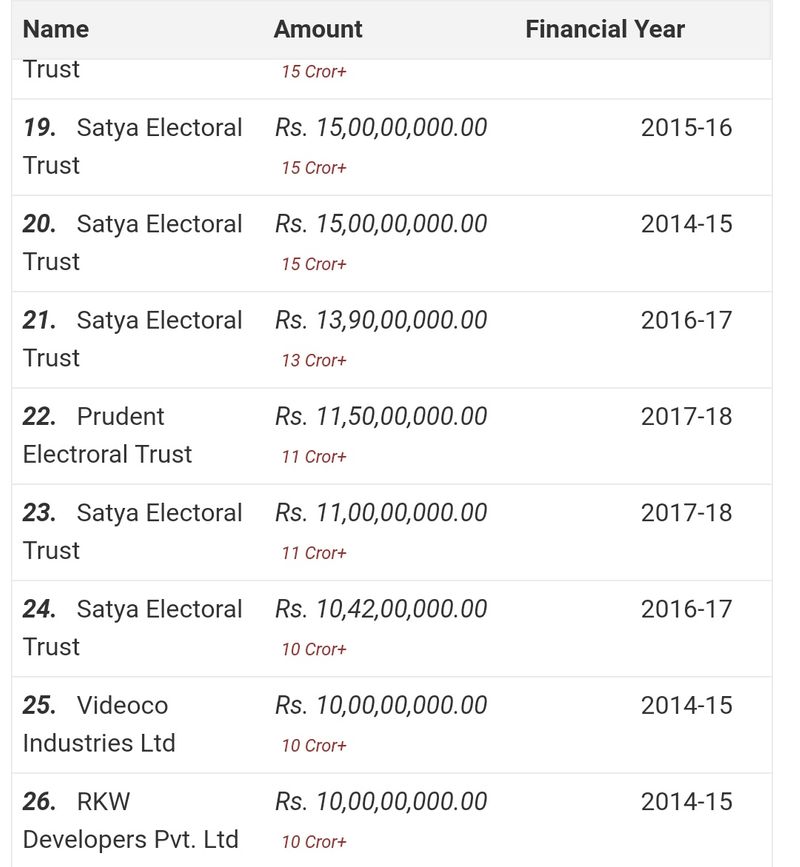Click 10 Cror+ label under Videoco amount
The width and height of the screenshot is (800, 867).
314,745
